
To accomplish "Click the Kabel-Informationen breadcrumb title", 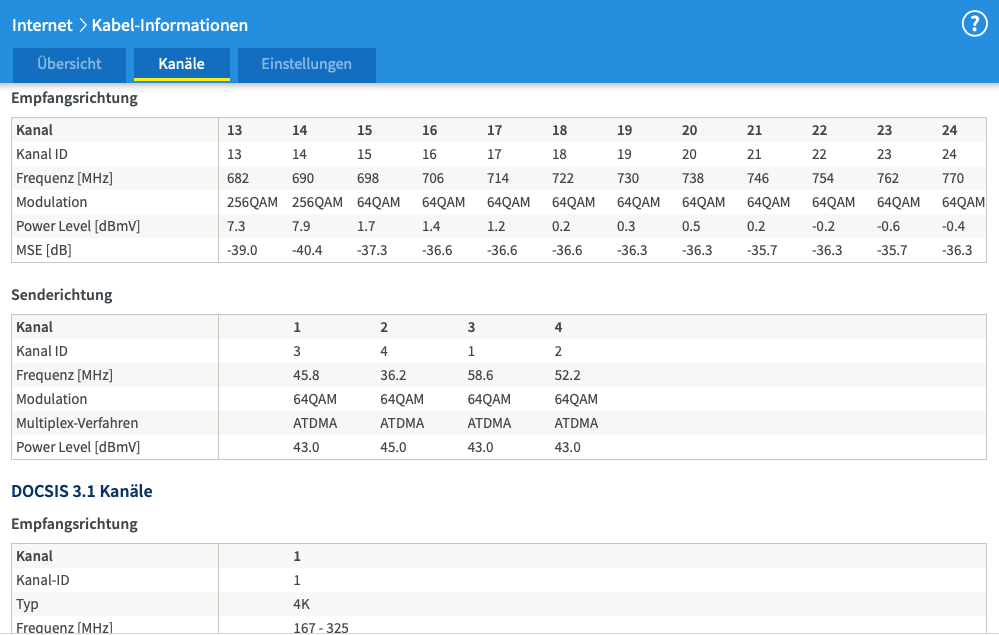I will click(170, 25).
